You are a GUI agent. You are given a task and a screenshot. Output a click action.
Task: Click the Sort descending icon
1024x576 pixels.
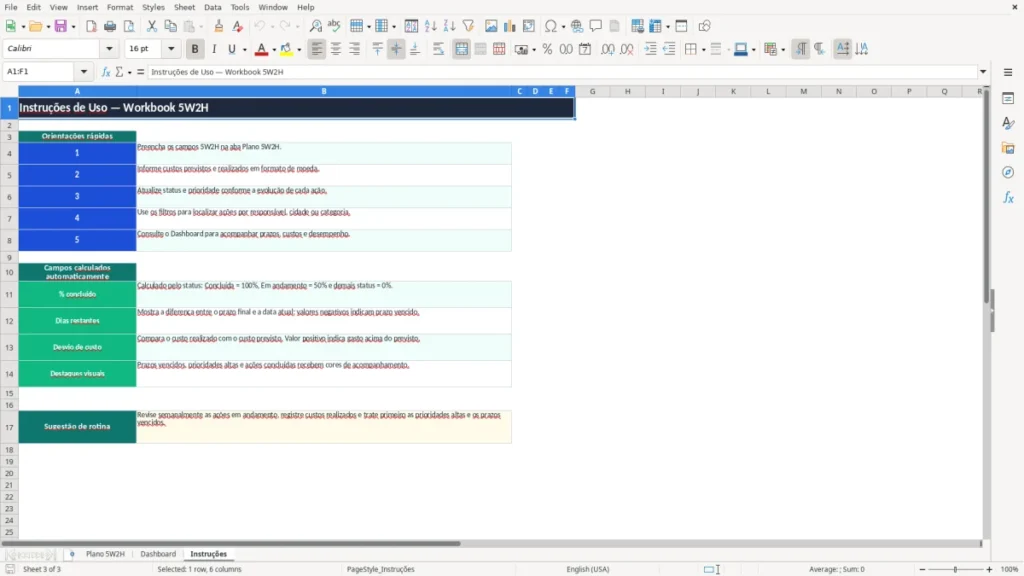[449, 26]
